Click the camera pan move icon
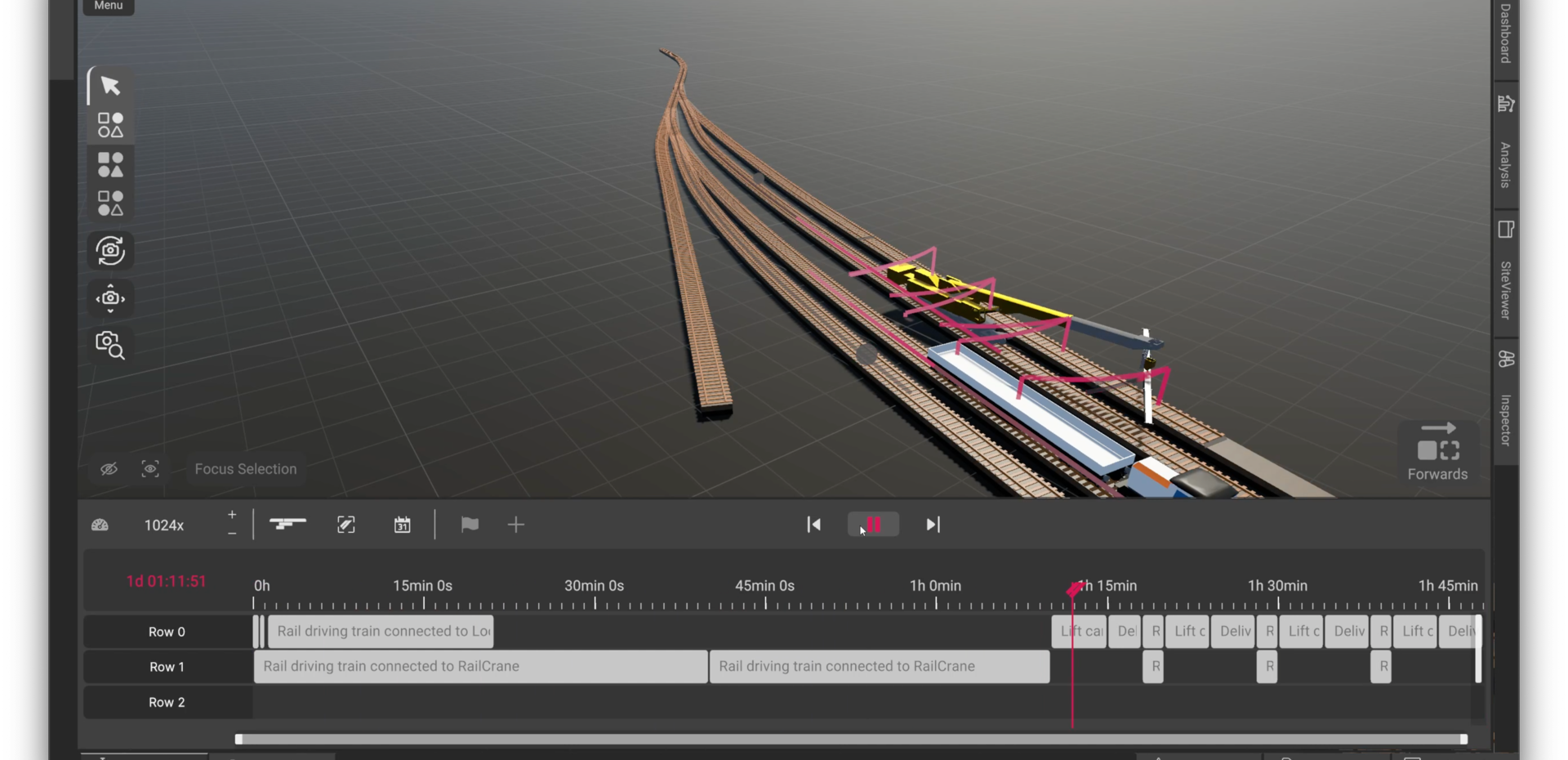The image size is (1568, 760). tap(110, 298)
